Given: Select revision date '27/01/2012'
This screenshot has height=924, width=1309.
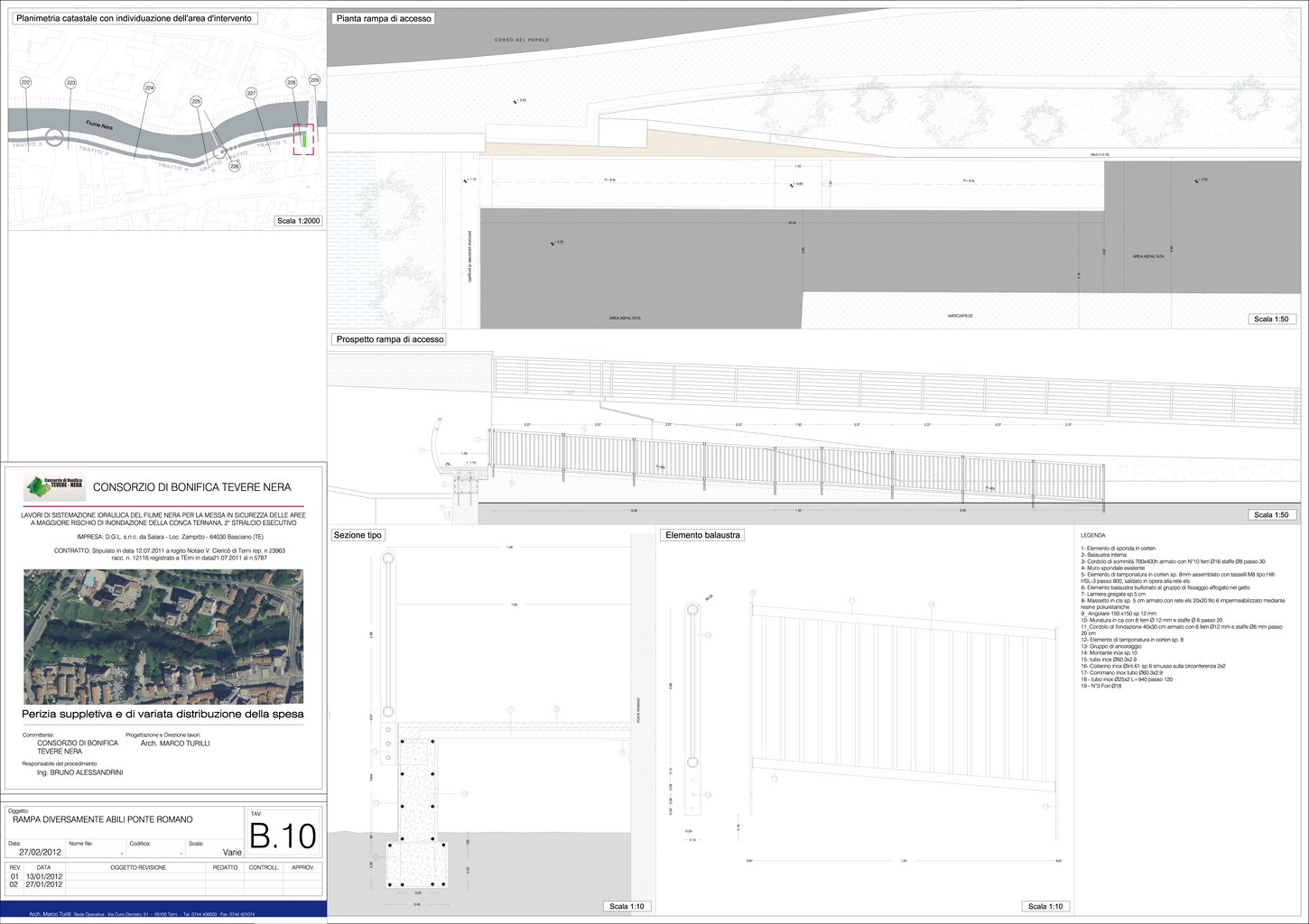Looking at the screenshot, I should click(43, 885).
